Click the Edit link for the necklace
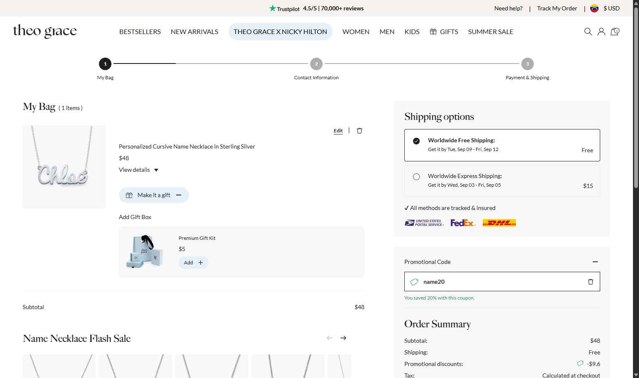 click(x=338, y=131)
